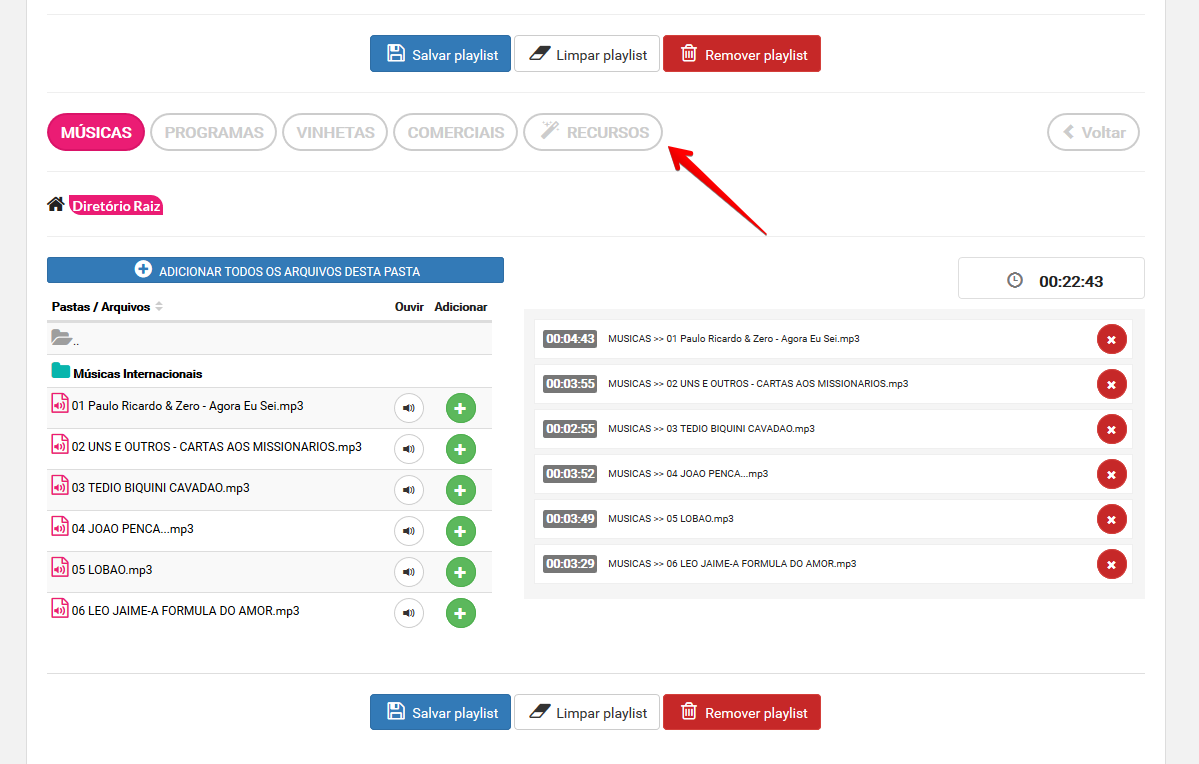Add 04 JOAO PENCA to playlist

pyautogui.click(x=460, y=531)
